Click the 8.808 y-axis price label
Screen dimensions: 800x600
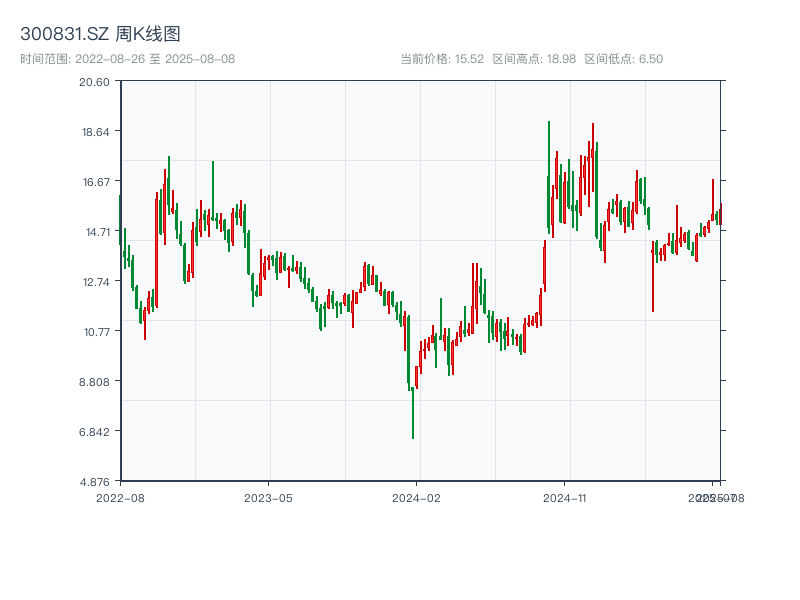(x=94, y=381)
